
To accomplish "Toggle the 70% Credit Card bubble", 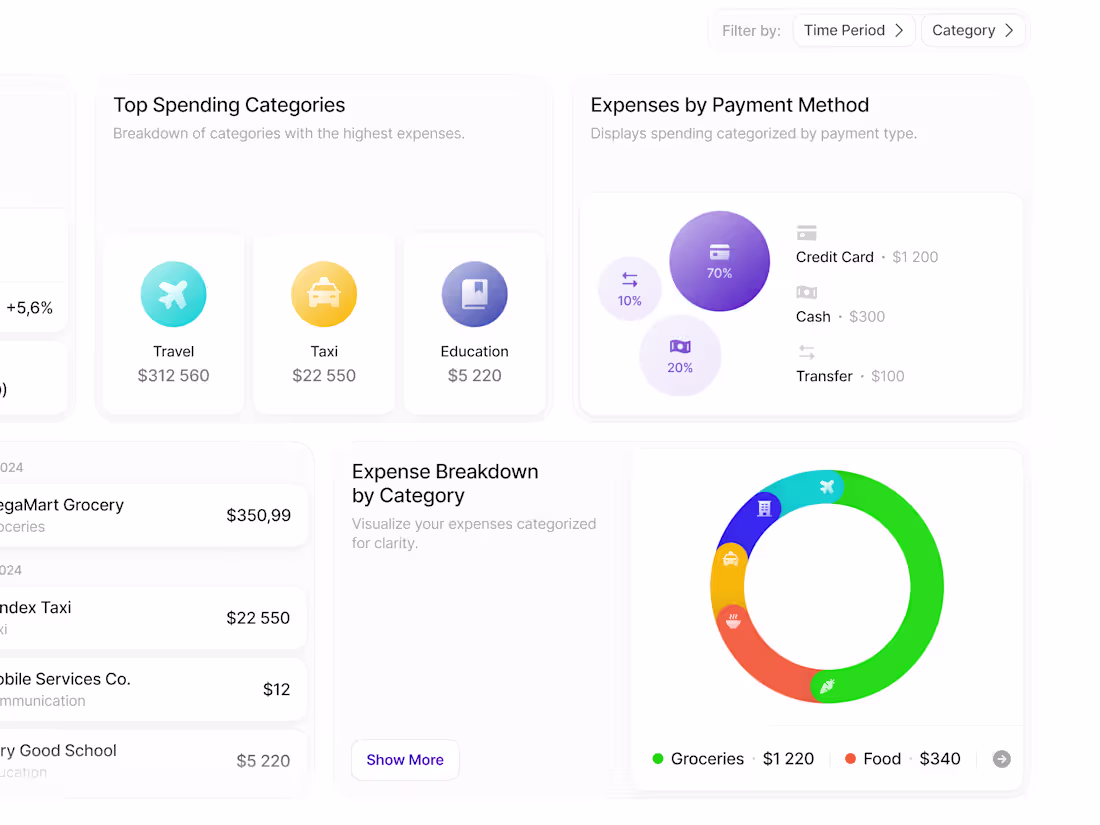I will (719, 261).
